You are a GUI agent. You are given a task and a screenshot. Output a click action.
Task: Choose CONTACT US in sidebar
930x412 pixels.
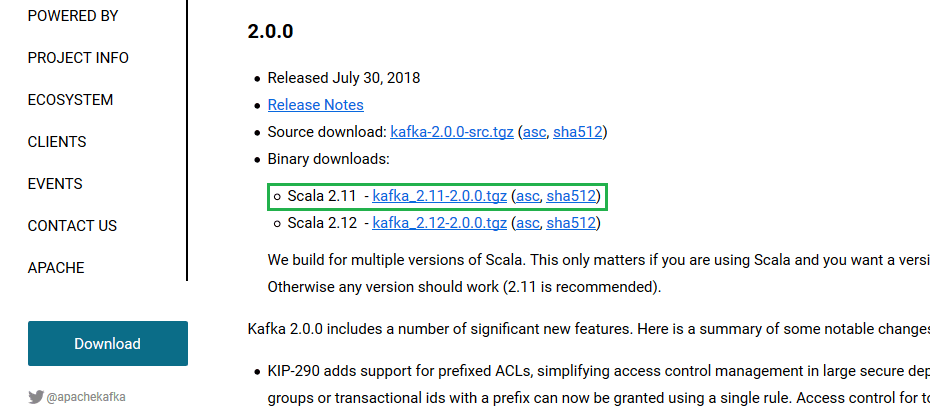click(x=72, y=226)
